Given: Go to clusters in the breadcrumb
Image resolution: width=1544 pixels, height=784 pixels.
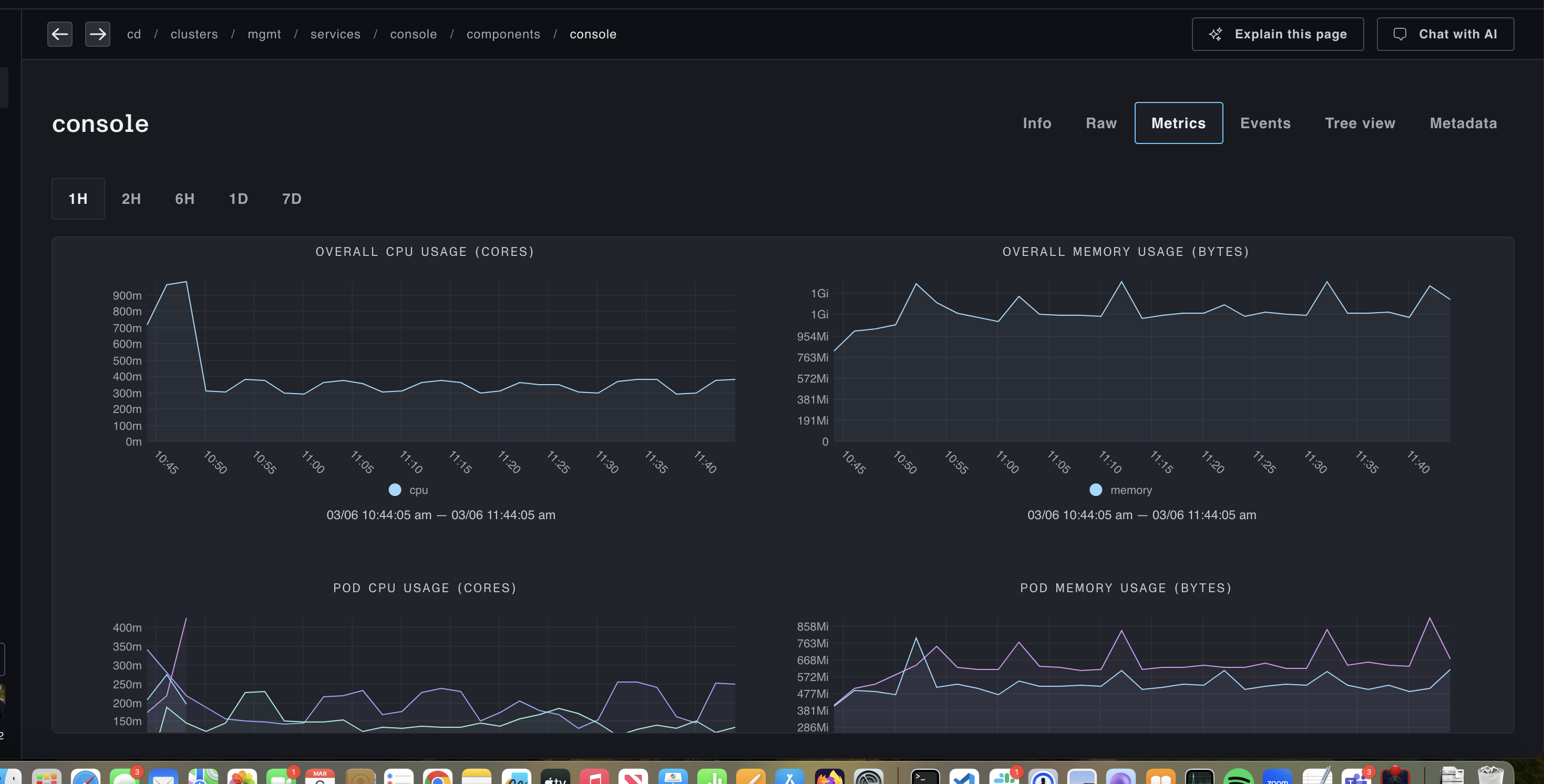Looking at the screenshot, I should tap(194, 34).
